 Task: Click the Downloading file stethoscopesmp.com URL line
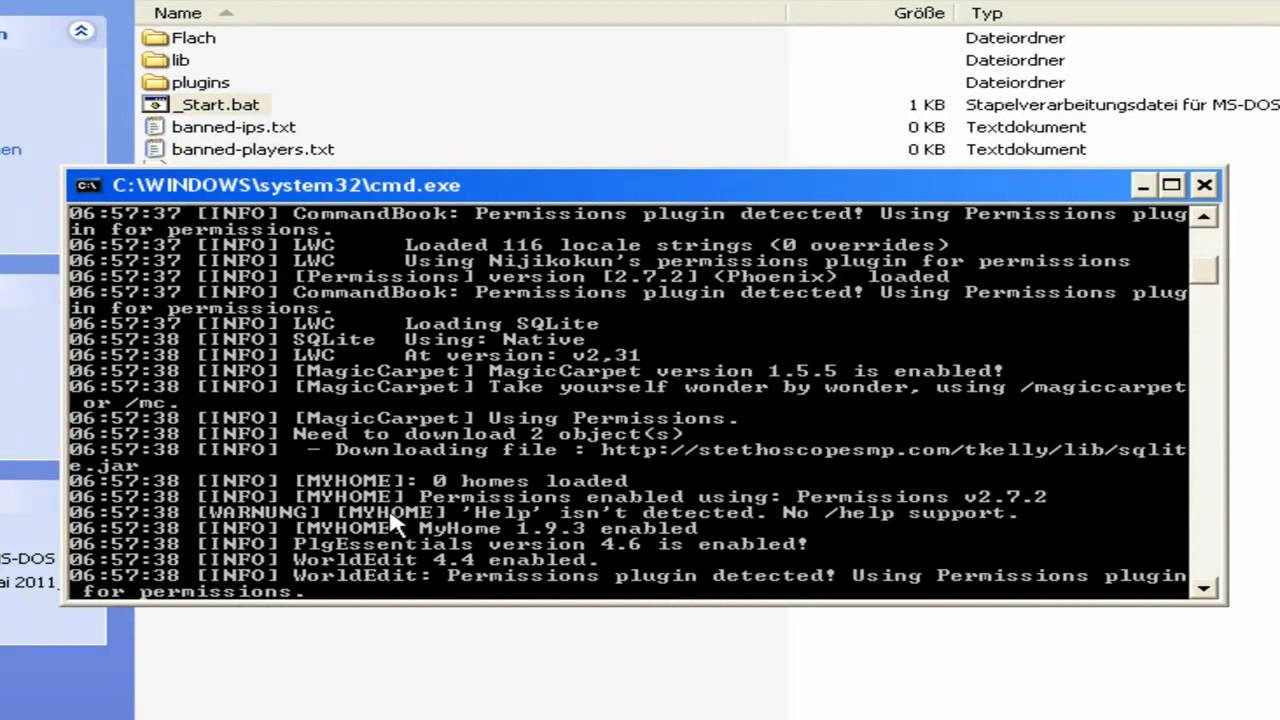[627, 458]
